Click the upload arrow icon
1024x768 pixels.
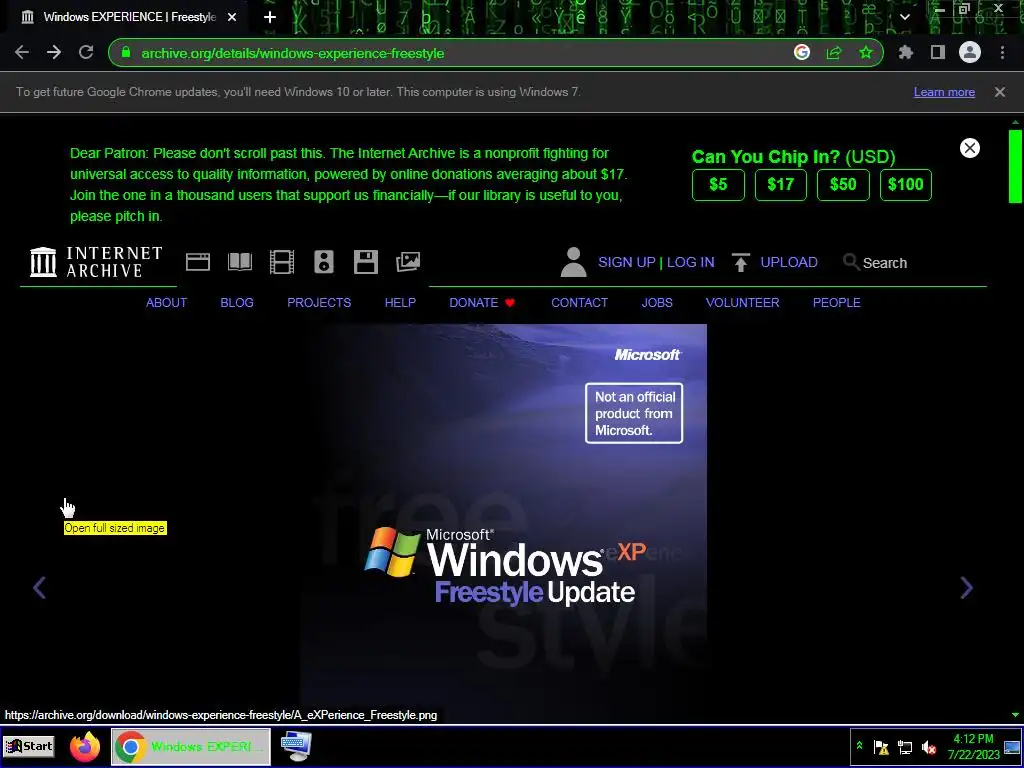(x=741, y=263)
